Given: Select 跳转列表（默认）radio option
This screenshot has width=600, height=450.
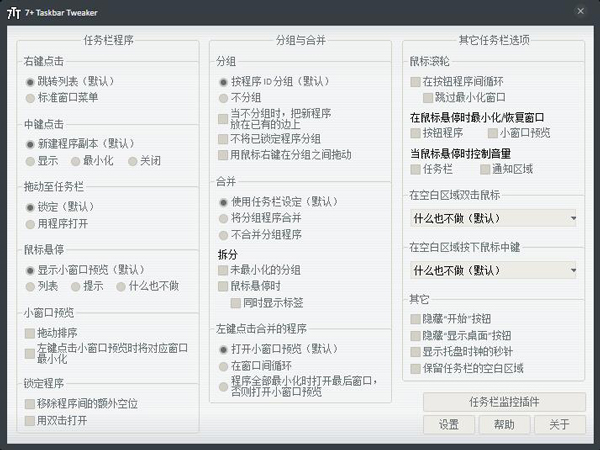Looking at the screenshot, I should (30, 82).
